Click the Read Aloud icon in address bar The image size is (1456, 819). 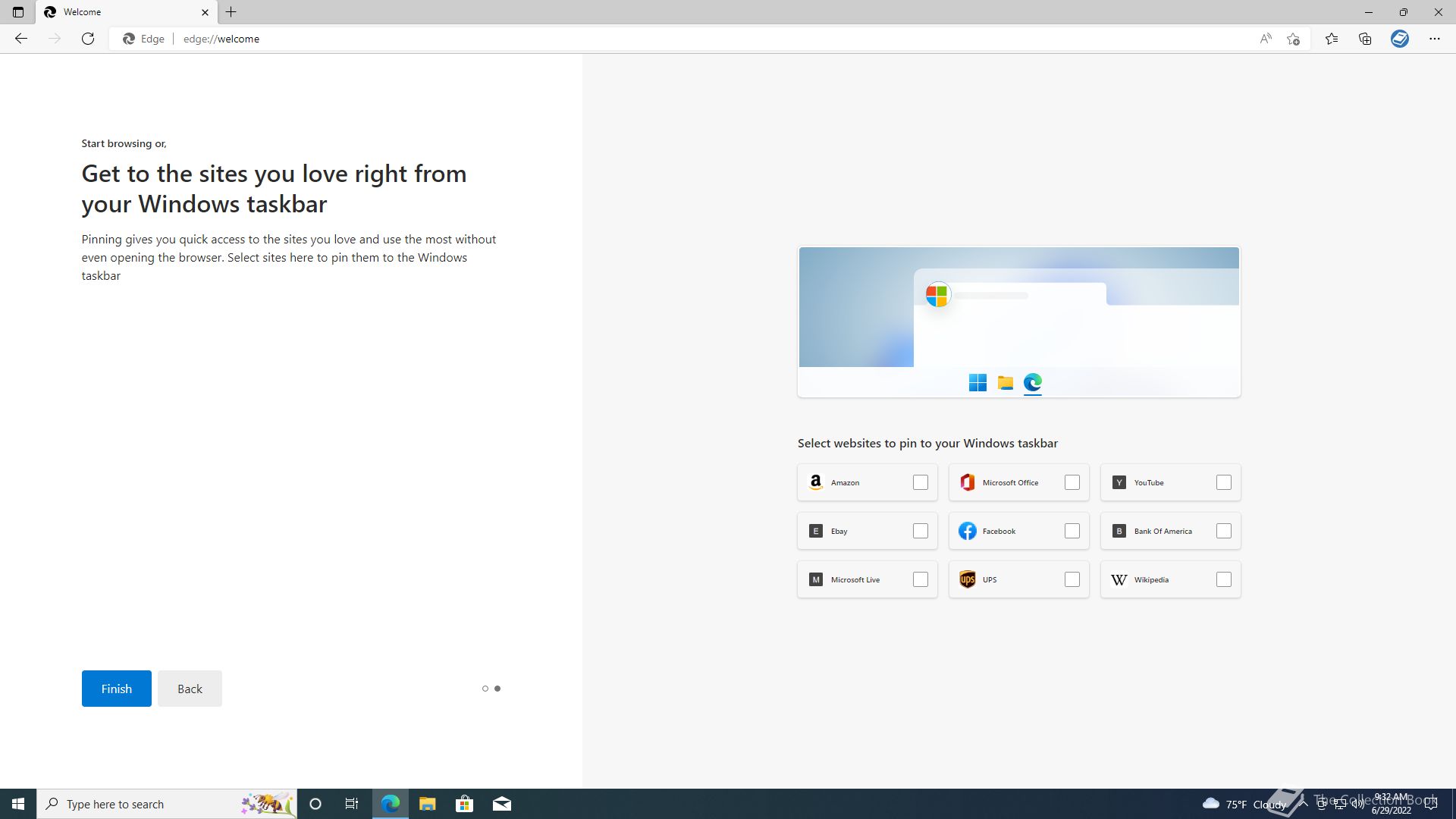[1266, 39]
